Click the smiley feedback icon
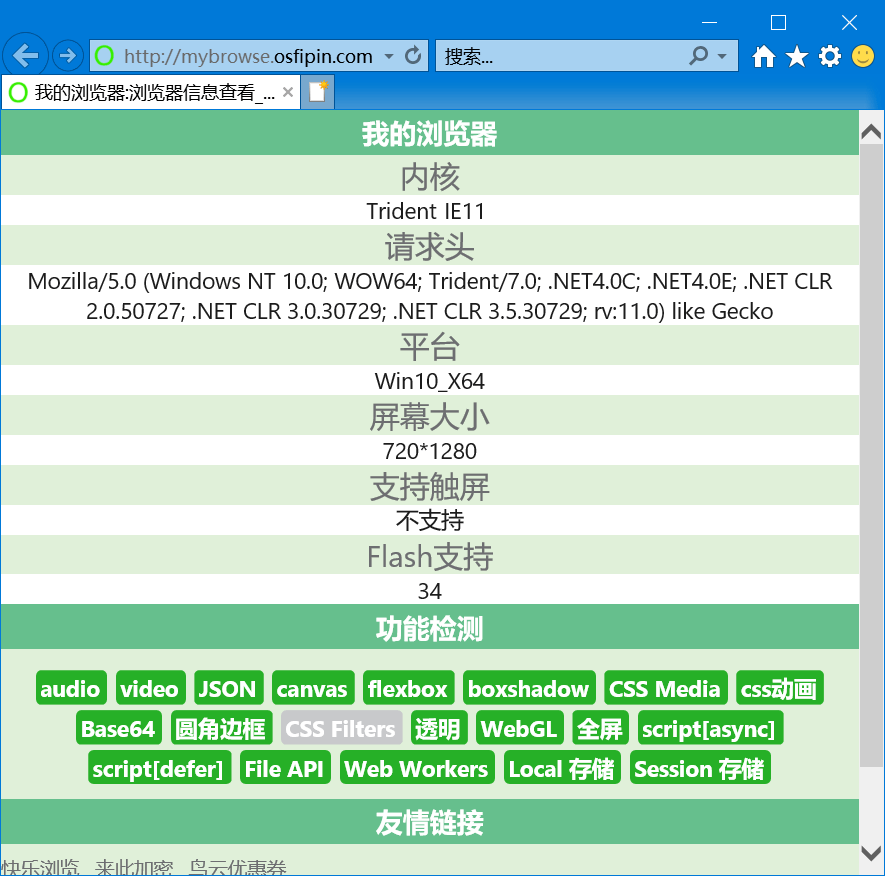The image size is (885, 876). (x=863, y=57)
